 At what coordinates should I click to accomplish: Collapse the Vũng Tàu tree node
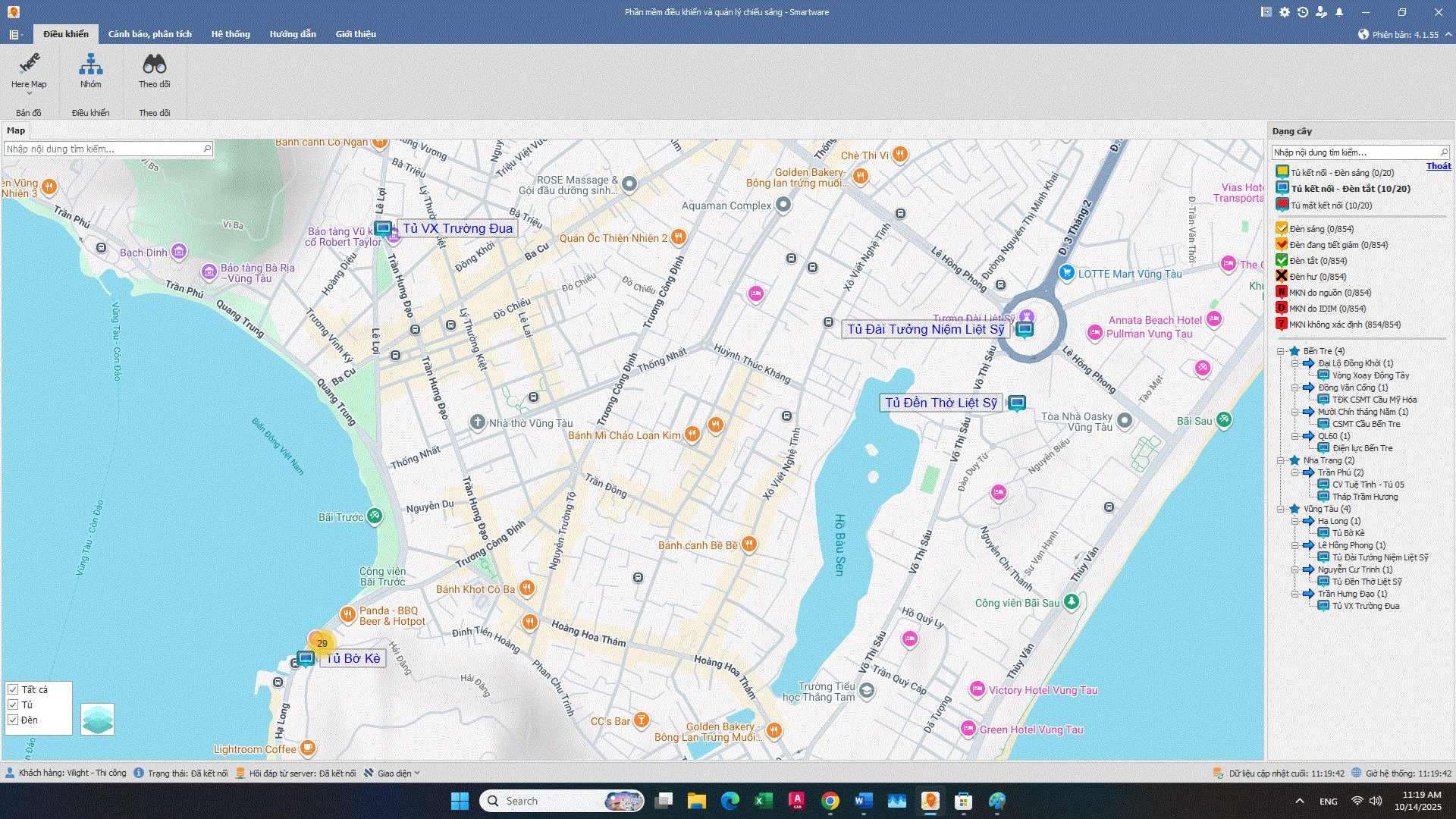pos(1281,509)
